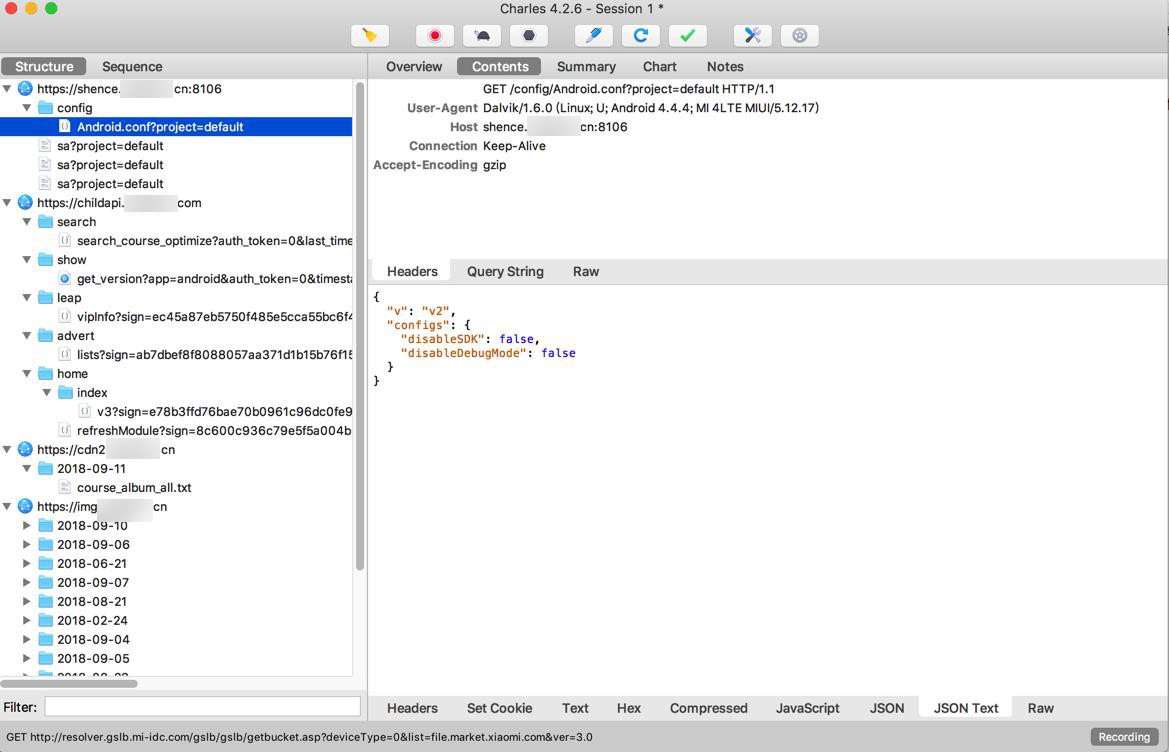Switch to the Sequence view tab
Image resolution: width=1169 pixels, height=752 pixels.
pos(132,67)
